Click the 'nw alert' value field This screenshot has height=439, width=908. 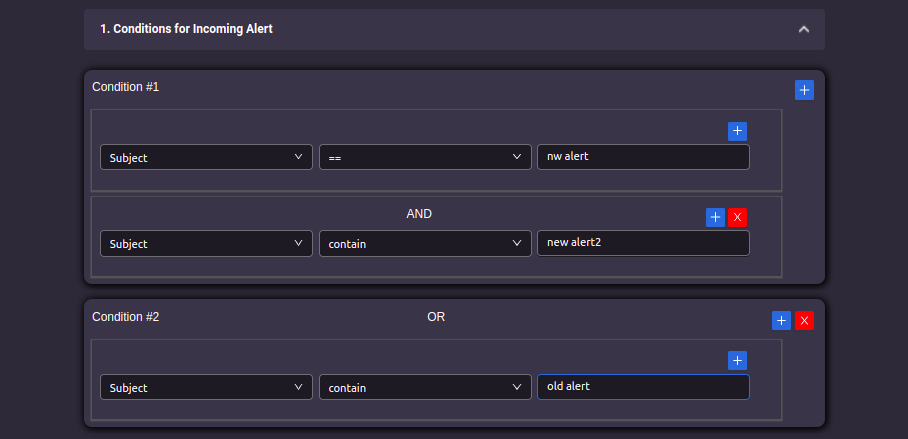click(643, 157)
